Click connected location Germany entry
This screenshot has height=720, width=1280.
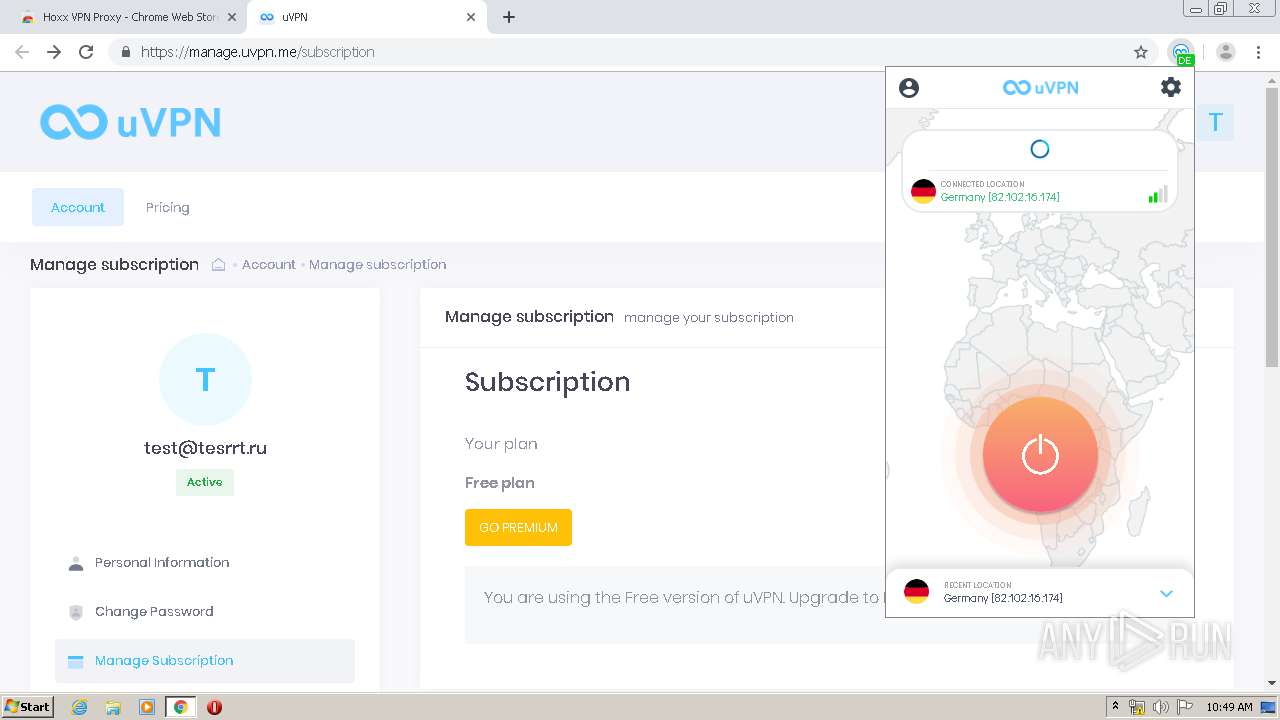(x=1040, y=191)
